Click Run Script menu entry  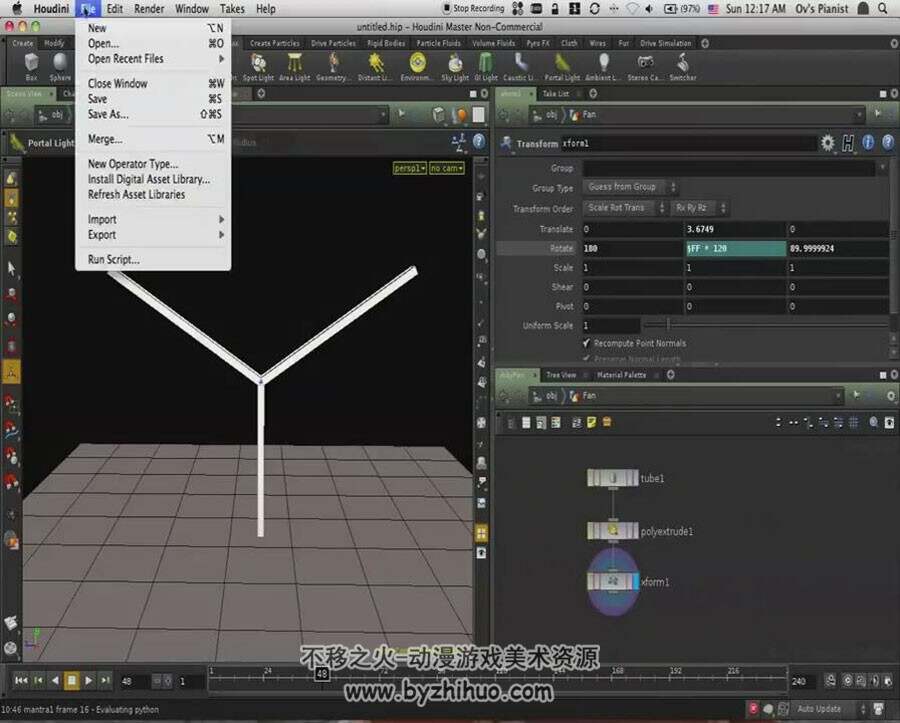pos(153,259)
